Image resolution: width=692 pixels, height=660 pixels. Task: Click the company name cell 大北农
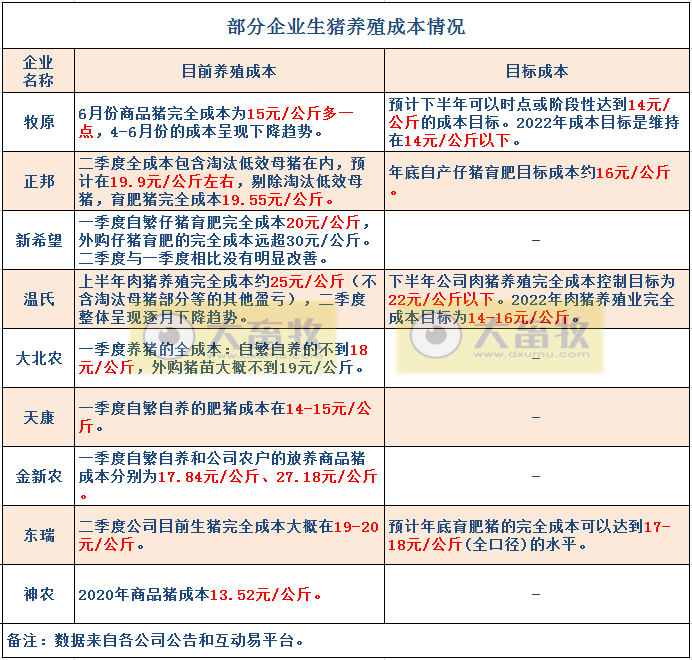tap(38, 358)
